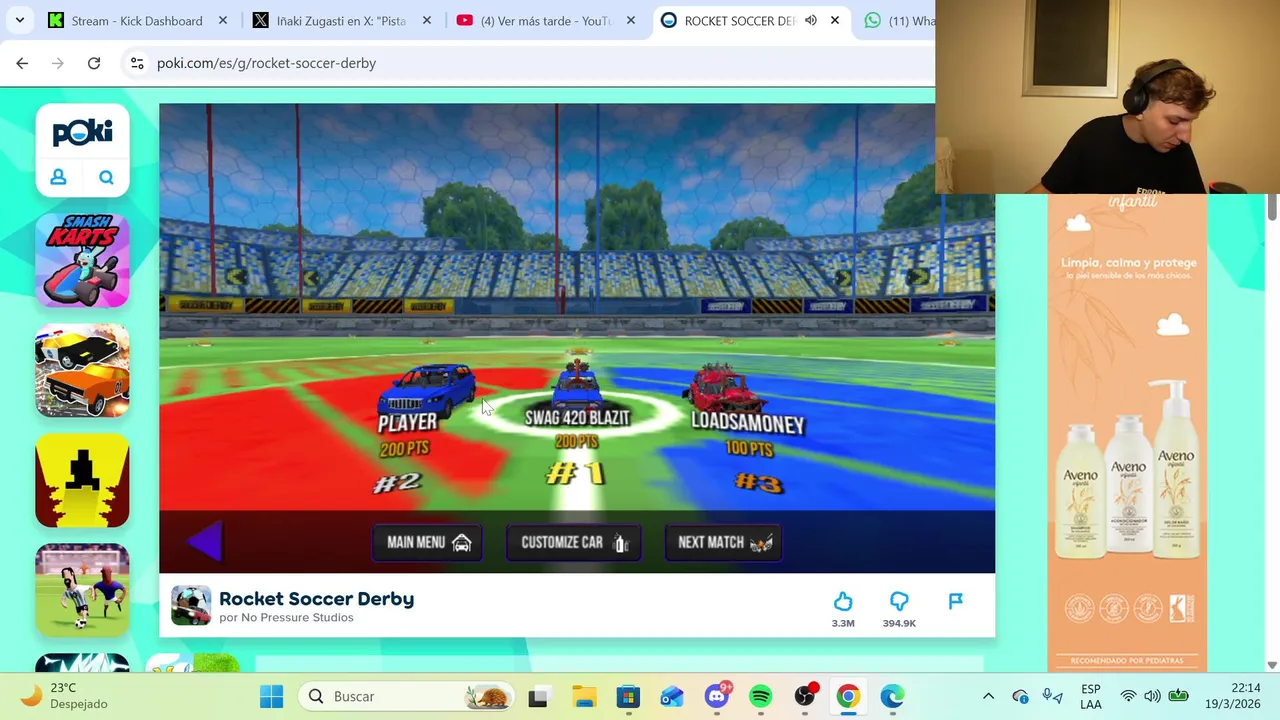Open Google Chrome from taskbar
This screenshot has height=720, width=1280.
(x=848, y=696)
